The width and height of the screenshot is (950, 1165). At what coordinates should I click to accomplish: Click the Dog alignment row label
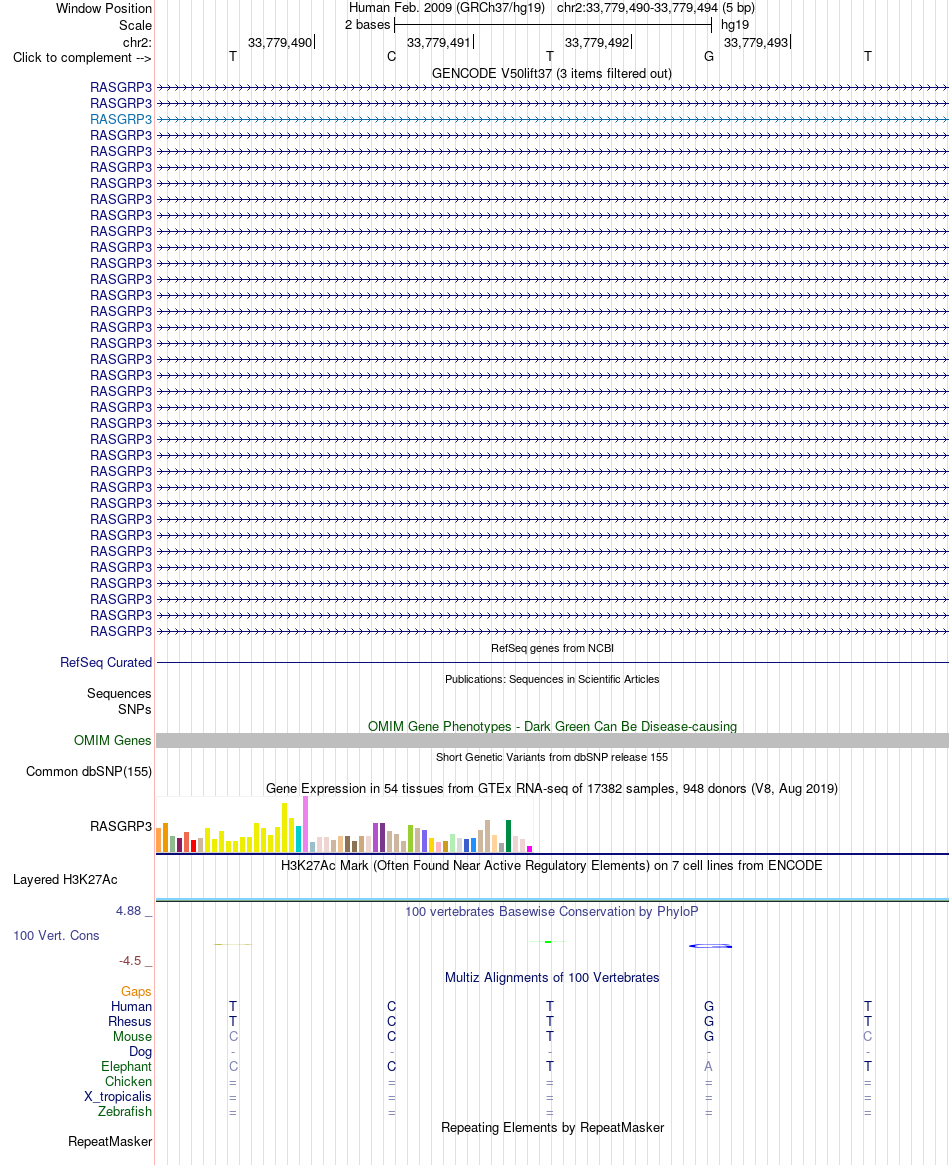click(140, 1051)
